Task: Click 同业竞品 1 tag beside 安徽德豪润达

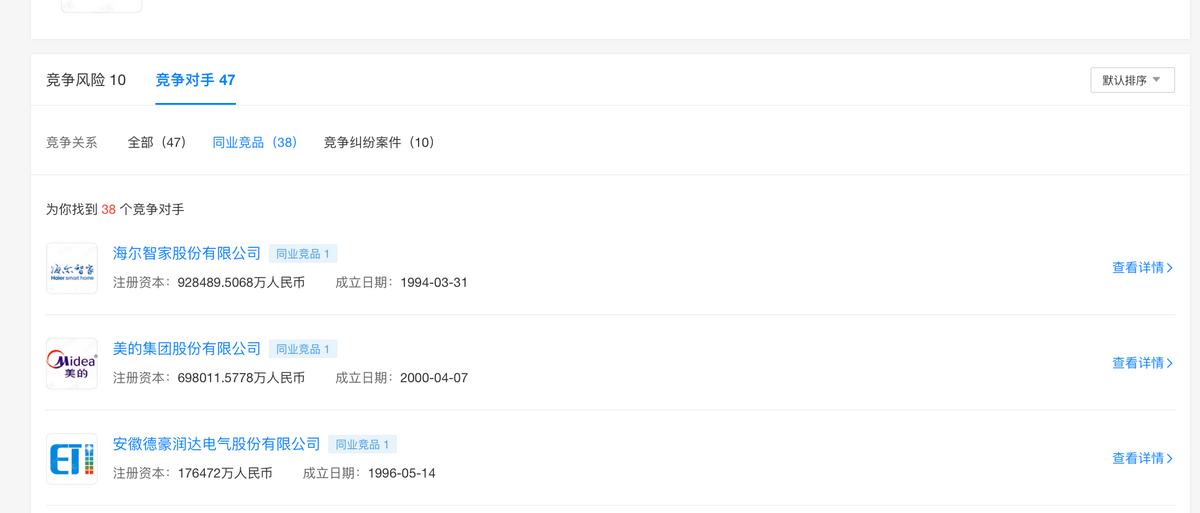Action: pos(363,444)
